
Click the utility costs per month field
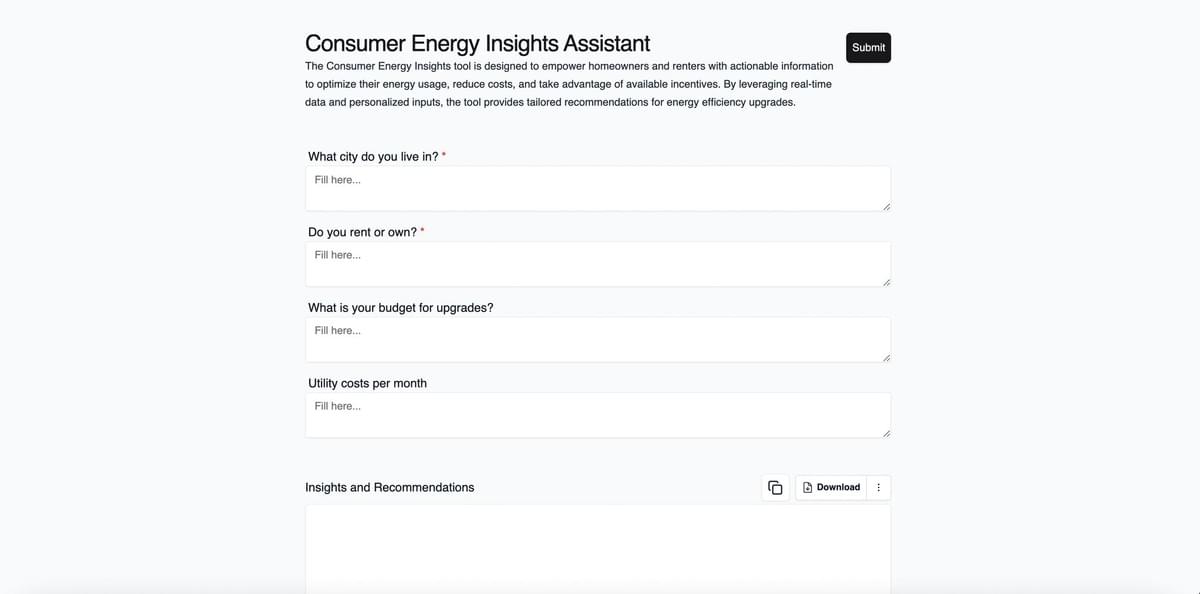[597, 415]
